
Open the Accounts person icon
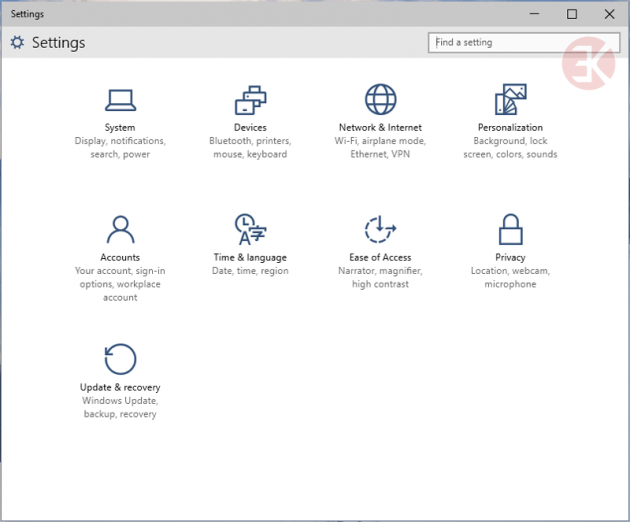[x=120, y=229]
